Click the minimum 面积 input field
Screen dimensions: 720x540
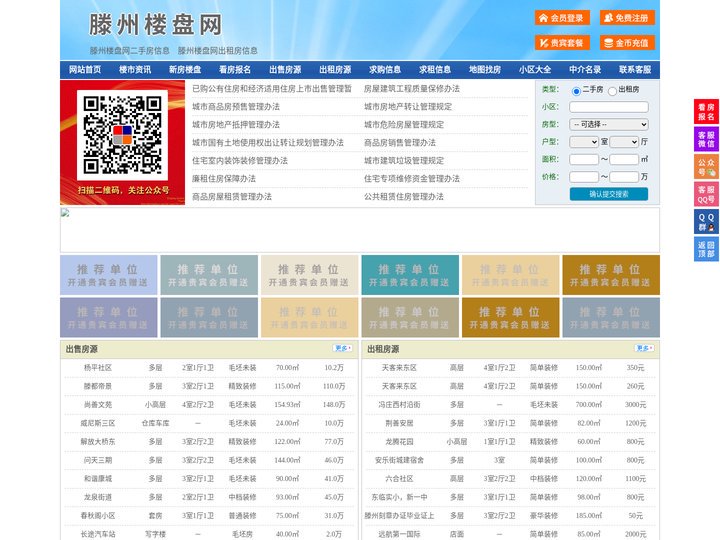point(584,159)
